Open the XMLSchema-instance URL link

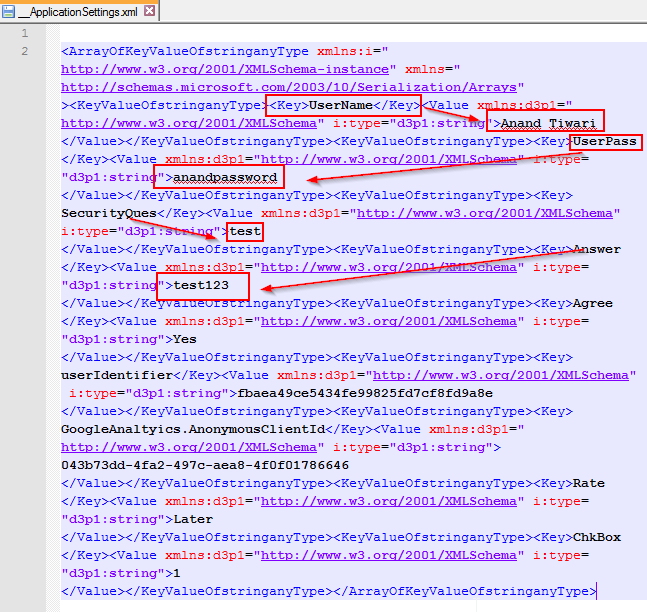click(x=225, y=69)
